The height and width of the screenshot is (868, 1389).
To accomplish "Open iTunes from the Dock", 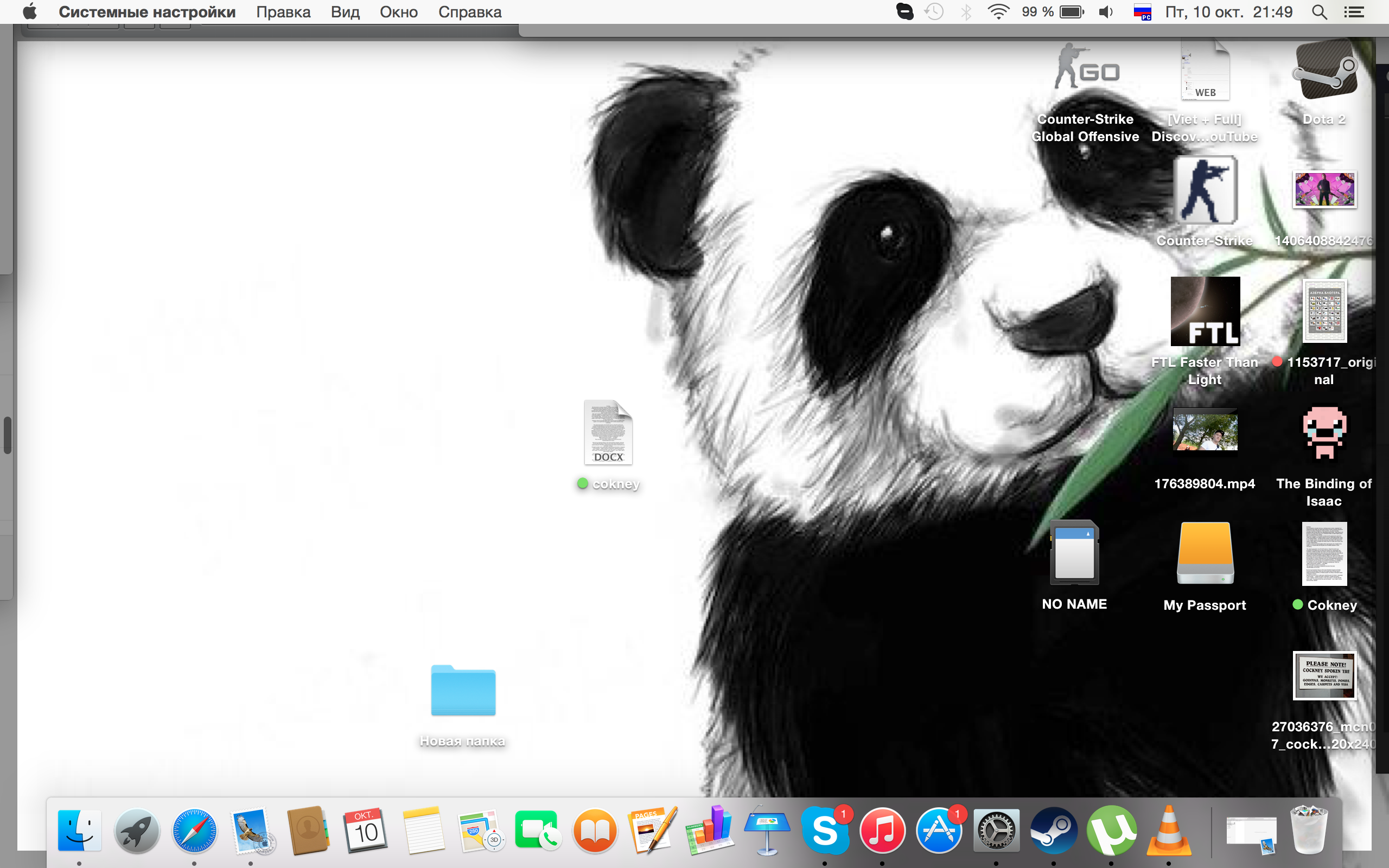I will pyautogui.click(x=882, y=831).
